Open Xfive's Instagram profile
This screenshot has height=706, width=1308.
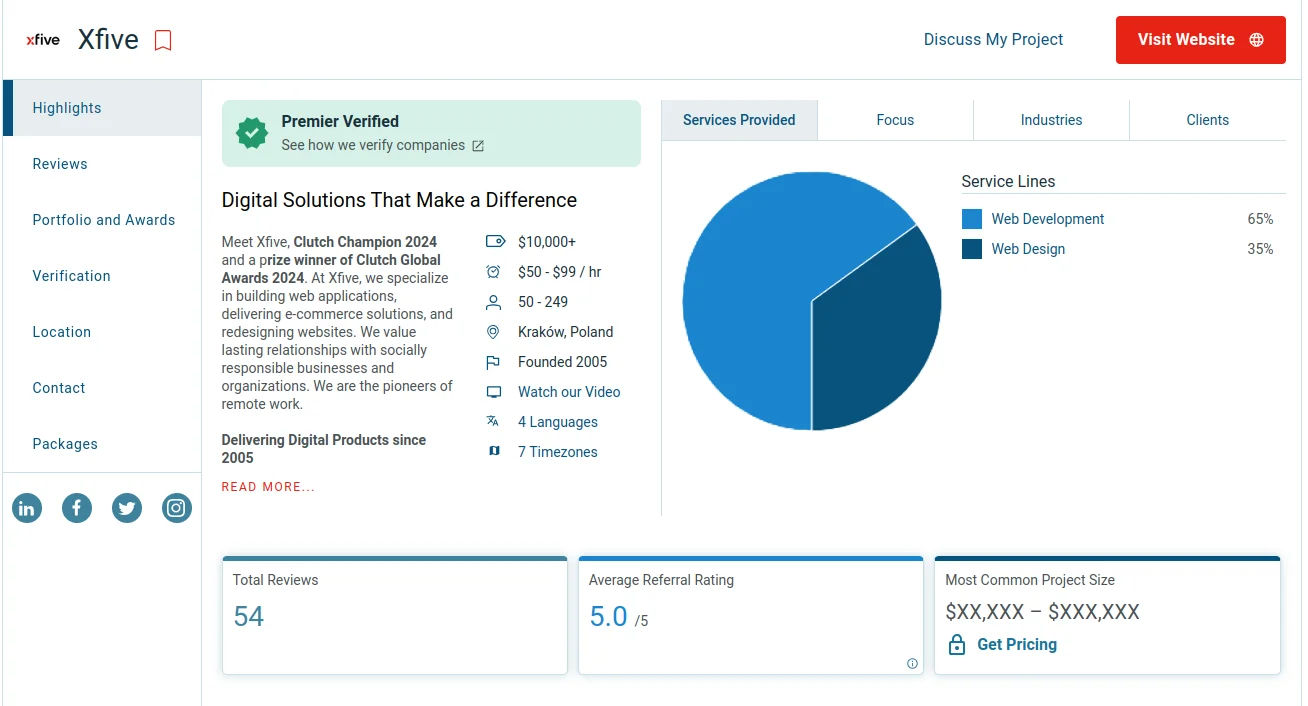[x=177, y=508]
